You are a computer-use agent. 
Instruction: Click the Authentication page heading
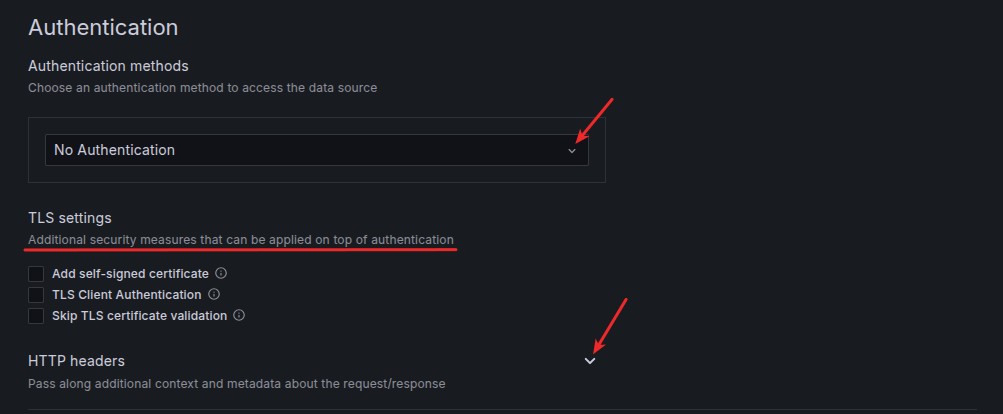click(x=103, y=28)
